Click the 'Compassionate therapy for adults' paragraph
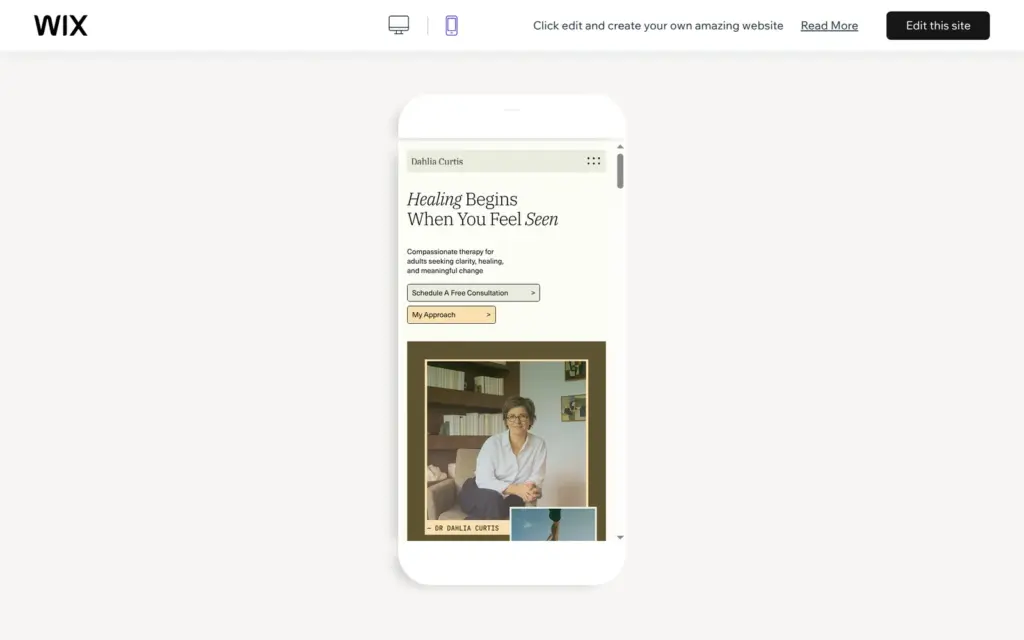The width and height of the screenshot is (1024, 640). point(455,261)
